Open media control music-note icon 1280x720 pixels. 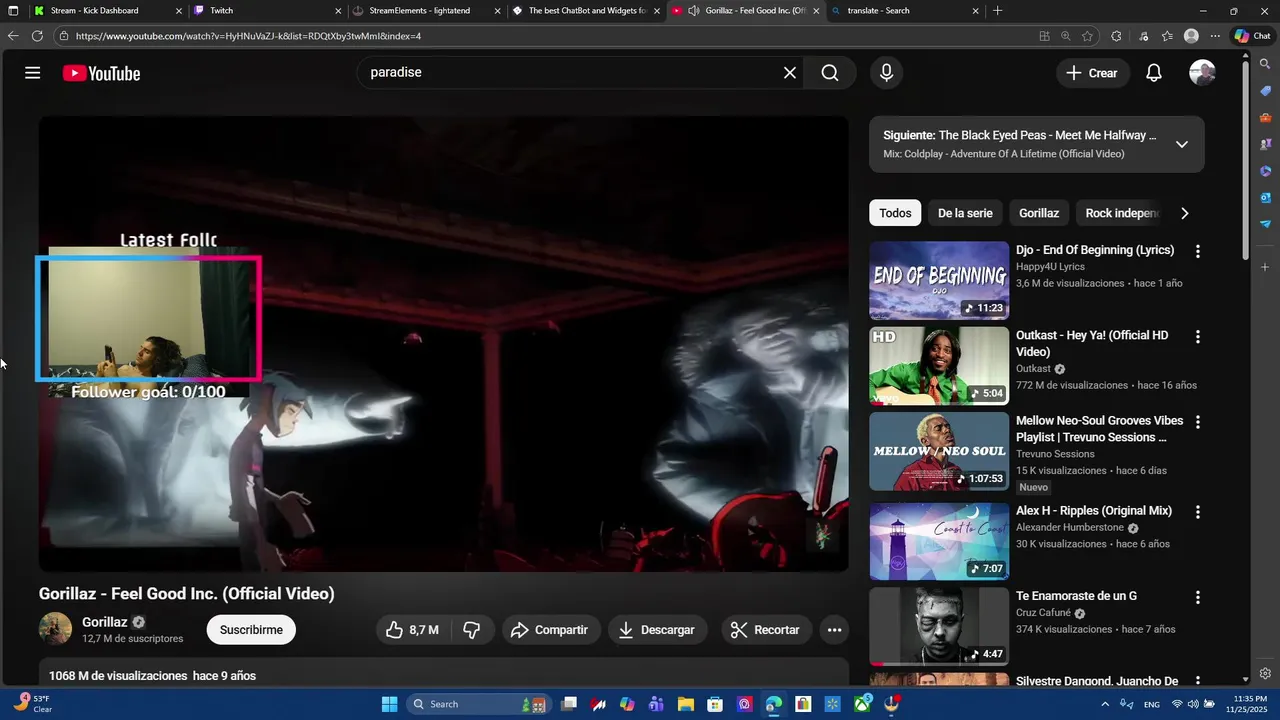[x=1144, y=36]
